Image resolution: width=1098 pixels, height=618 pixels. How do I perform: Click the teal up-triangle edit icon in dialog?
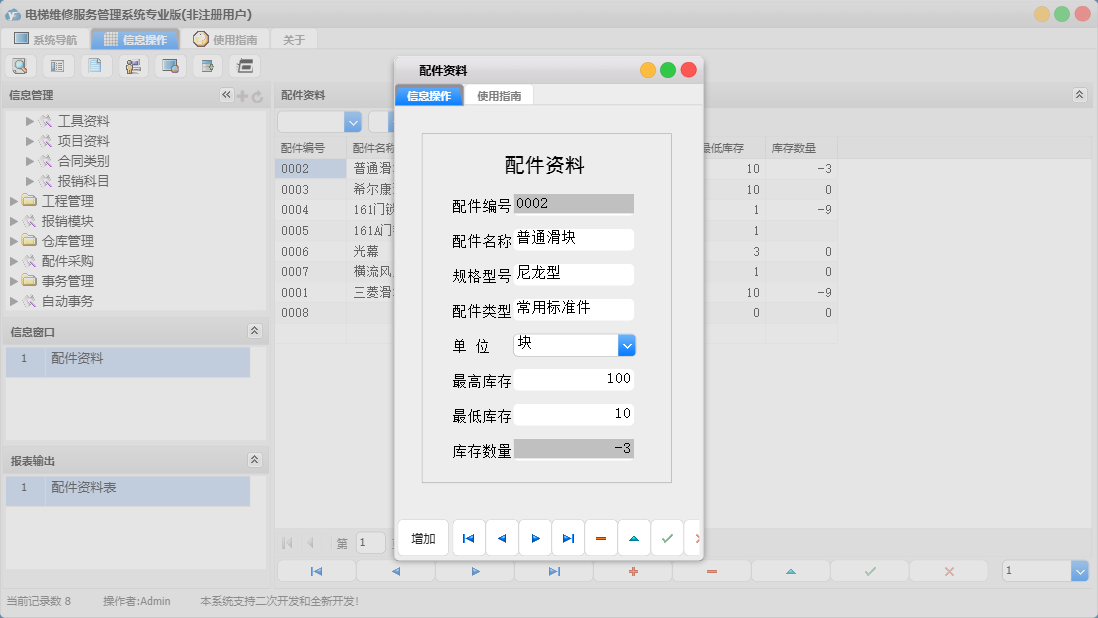(634, 538)
